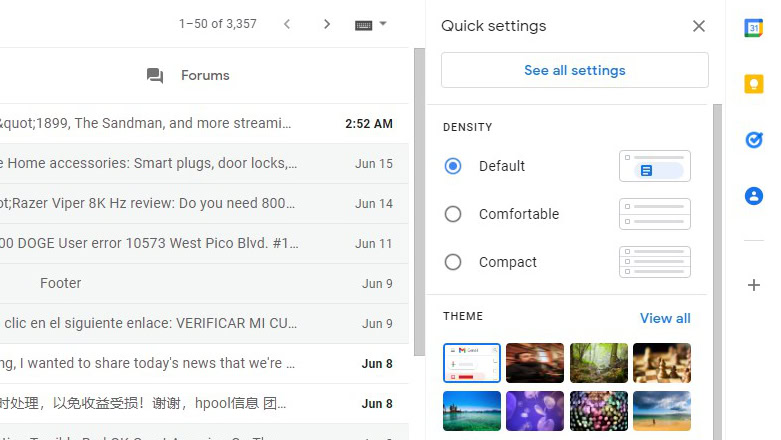The height and width of the screenshot is (440, 781).
Task: Open Google Tasks side panel icon
Action: (754, 140)
